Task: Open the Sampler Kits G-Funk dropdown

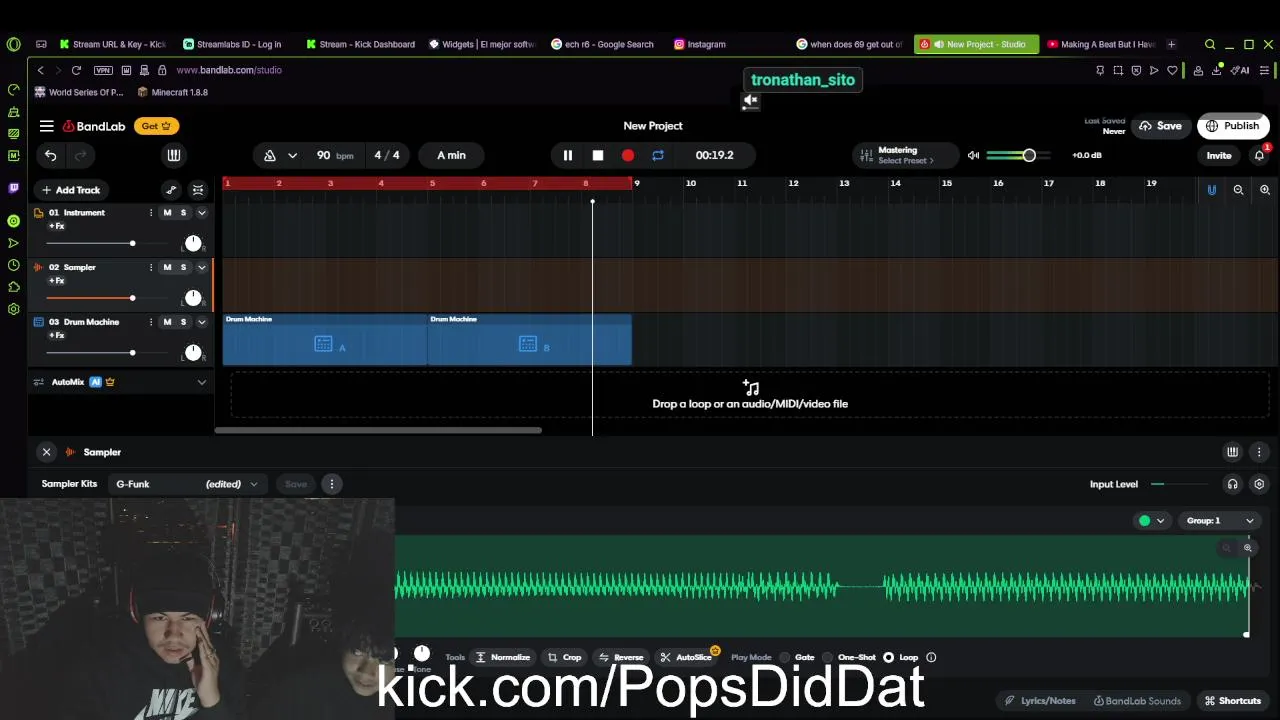Action: click(x=186, y=484)
